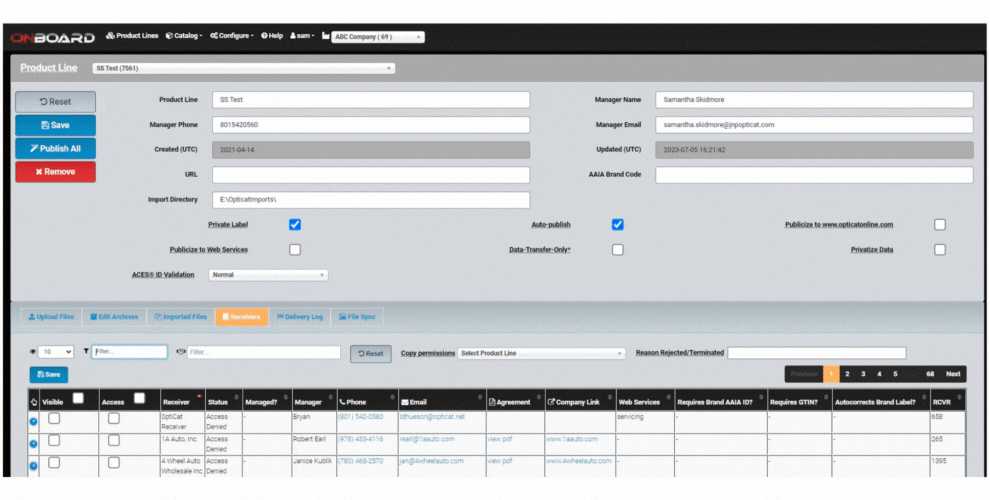Open the Product Lines menu
Viewport: 990px width, 500px height.
(x=132, y=36)
